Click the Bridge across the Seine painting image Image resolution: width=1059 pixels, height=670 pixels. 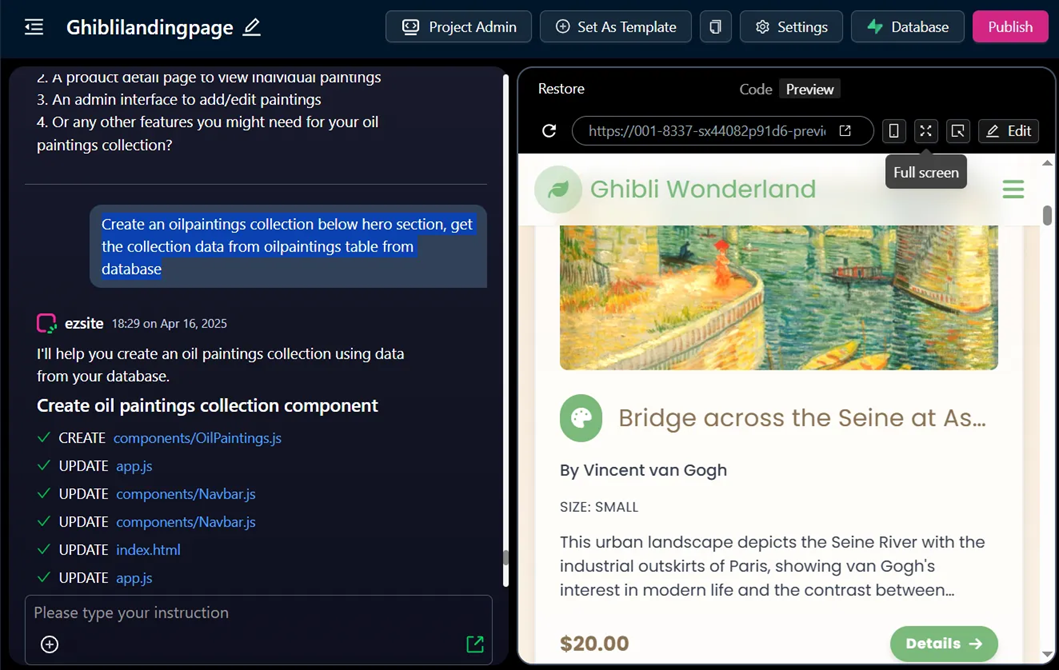779,297
